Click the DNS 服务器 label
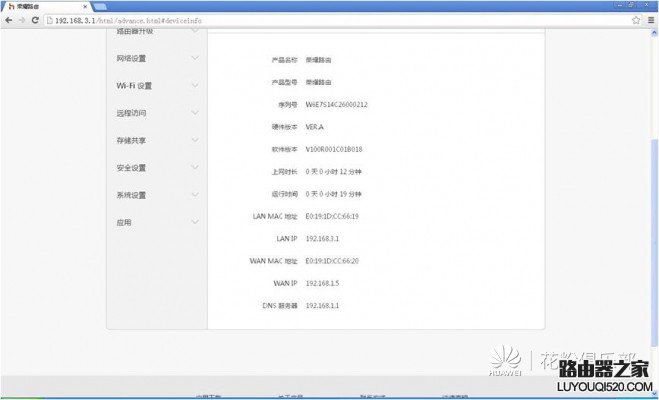659x400 pixels. (280, 305)
